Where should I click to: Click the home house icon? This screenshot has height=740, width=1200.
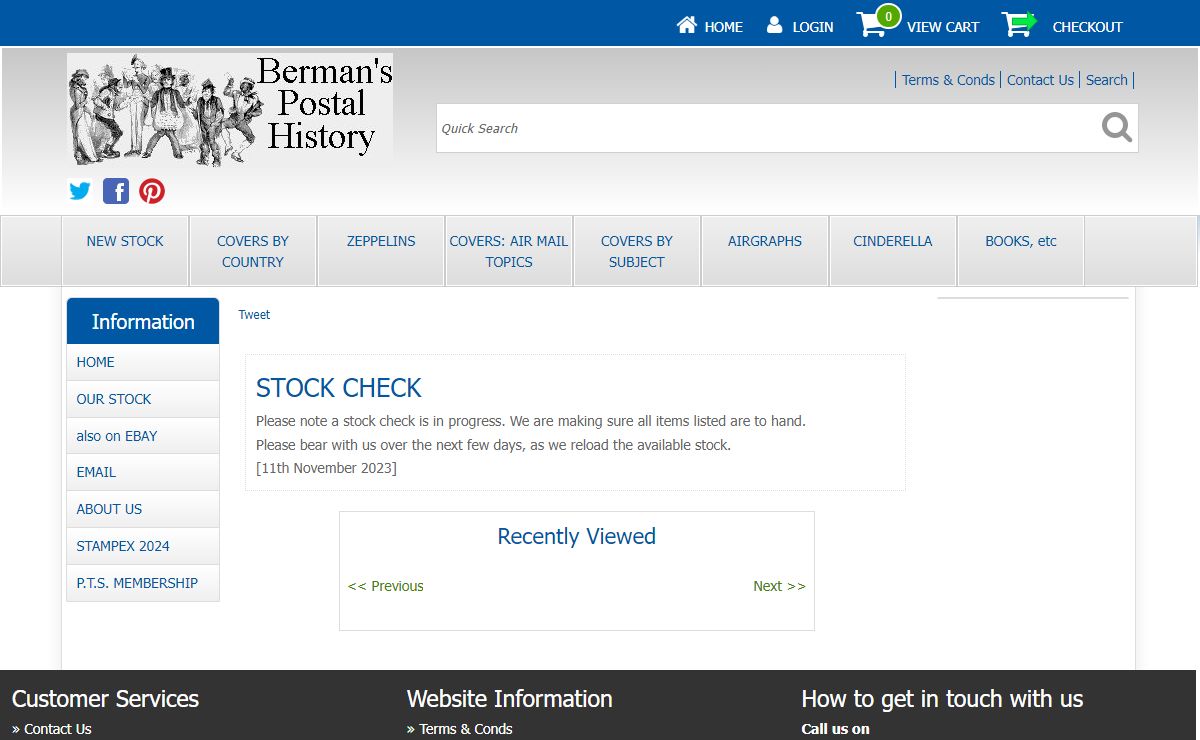(x=686, y=25)
